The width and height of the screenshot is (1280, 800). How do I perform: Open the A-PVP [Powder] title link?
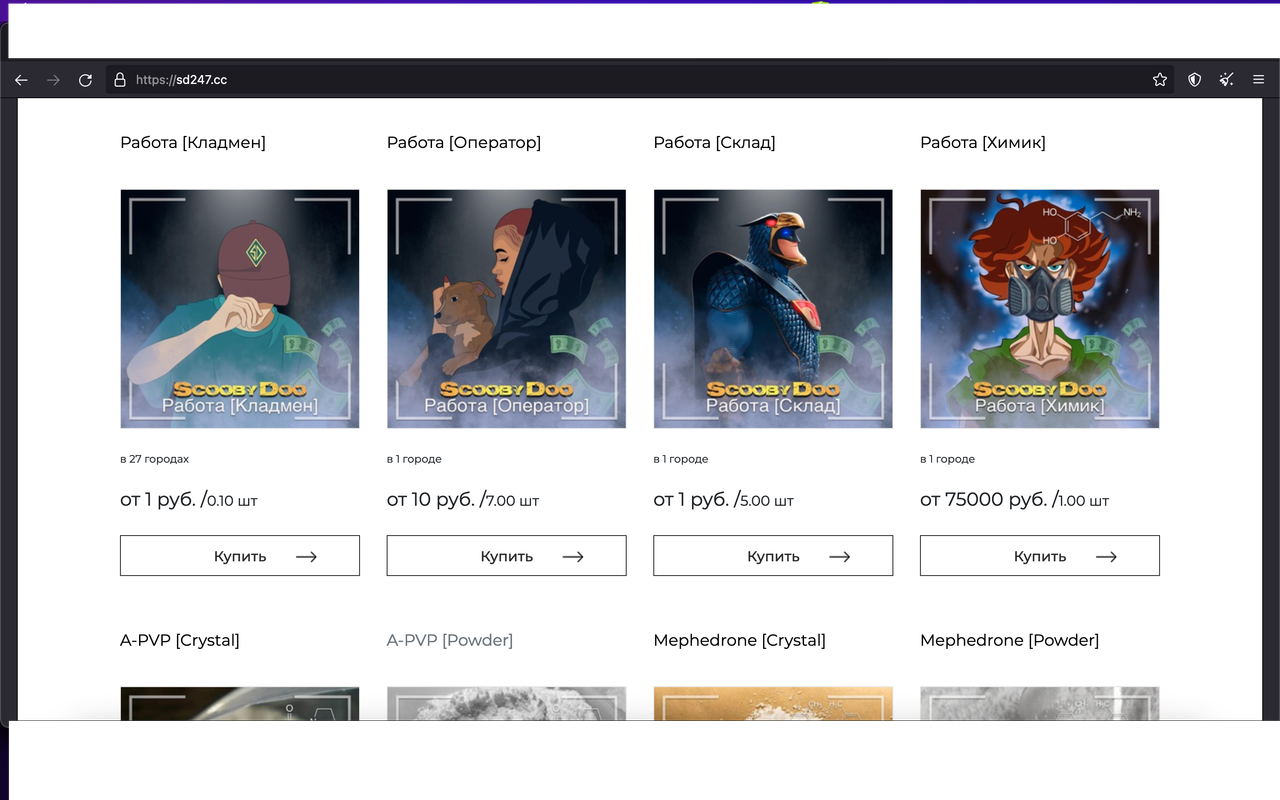[x=450, y=640]
